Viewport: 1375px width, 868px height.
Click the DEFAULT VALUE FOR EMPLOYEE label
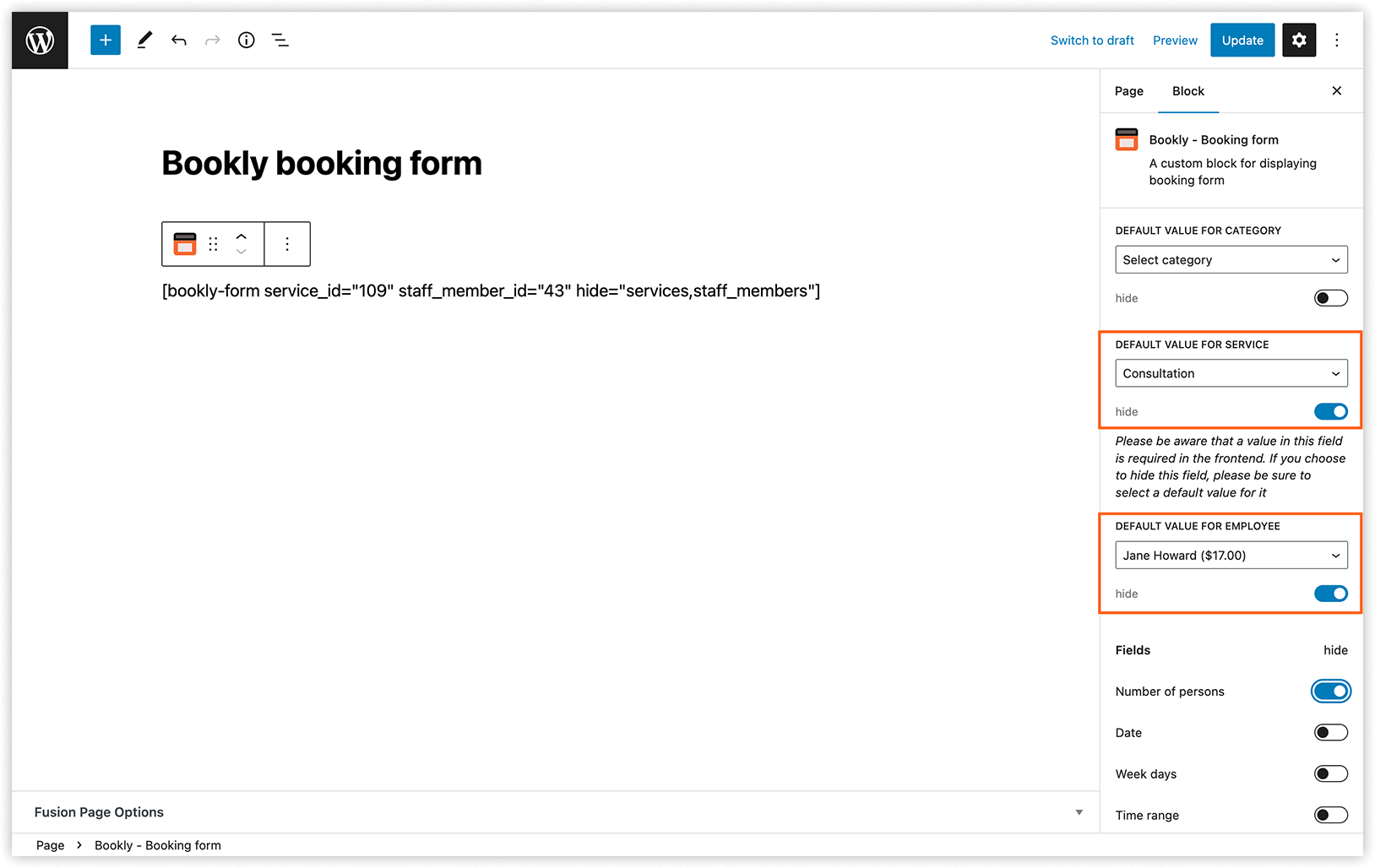tap(1198, 526)
